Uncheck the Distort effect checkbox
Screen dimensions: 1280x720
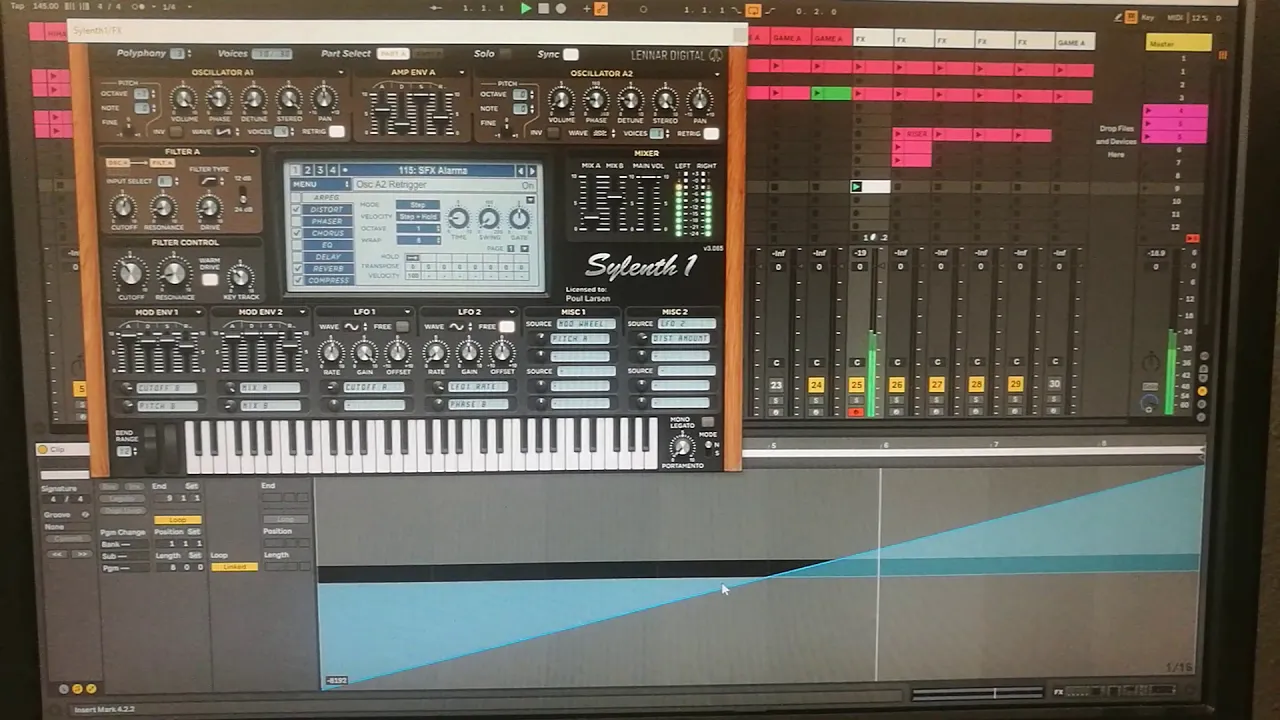(297, 210)
